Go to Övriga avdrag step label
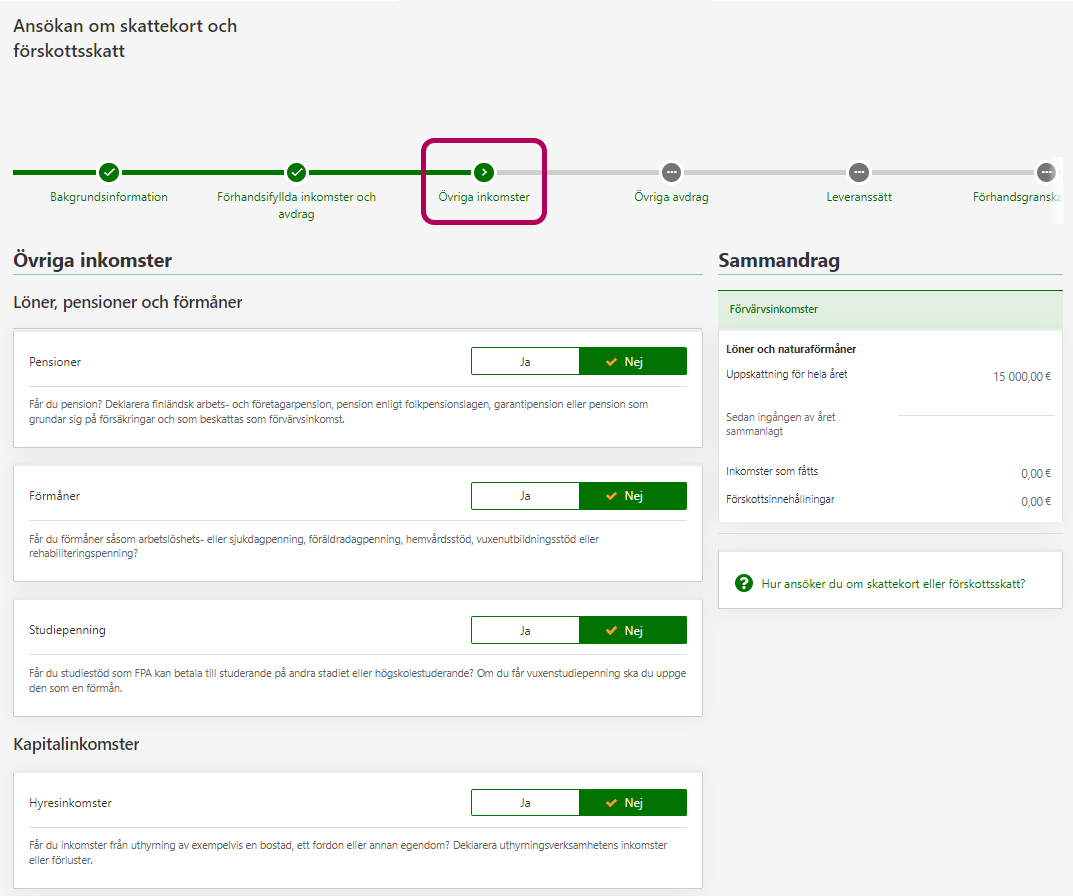The height and width of the screenshot is (896, 1073). click(671, 198)
